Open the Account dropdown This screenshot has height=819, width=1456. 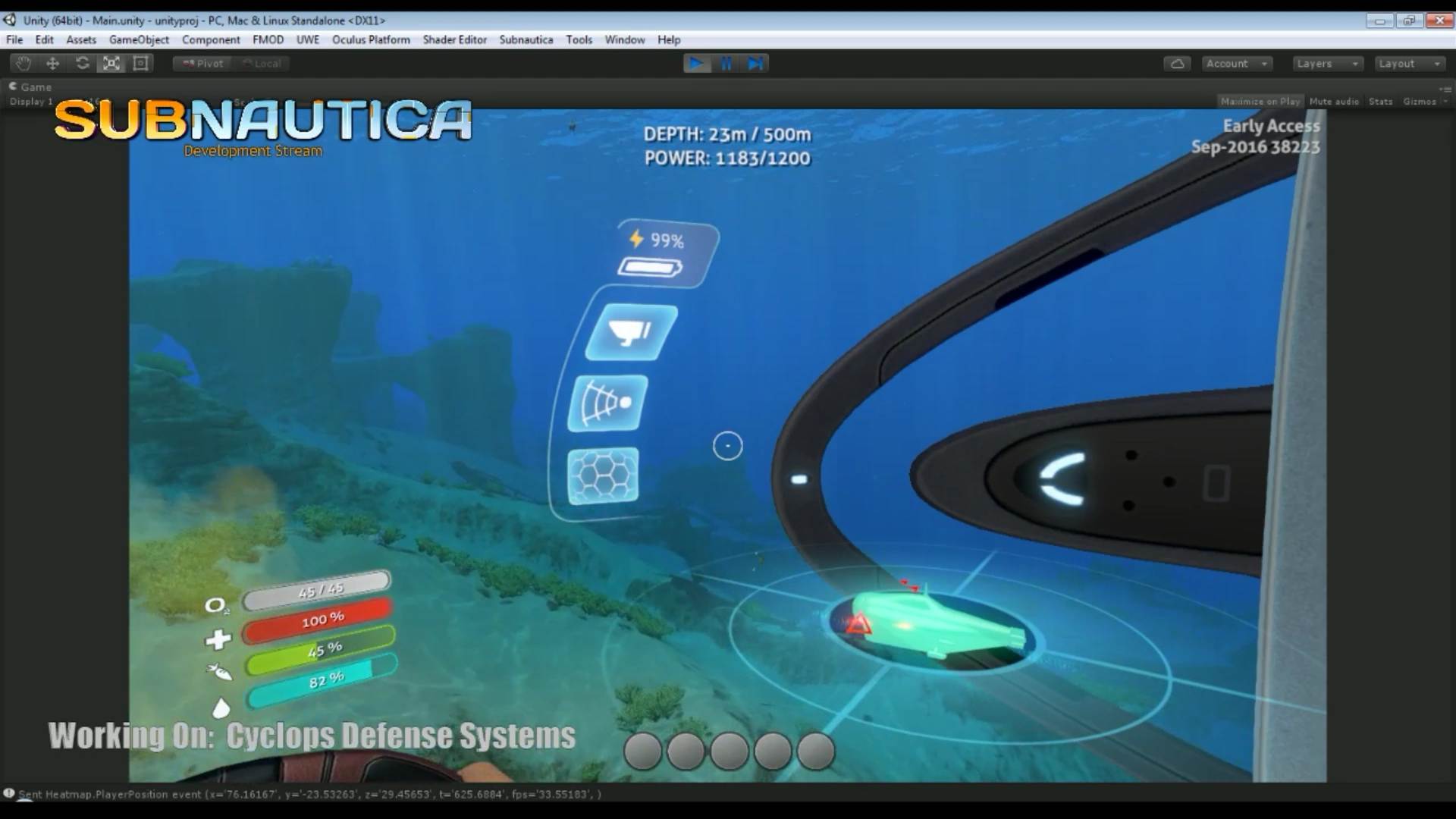(x=1237, y=64)
